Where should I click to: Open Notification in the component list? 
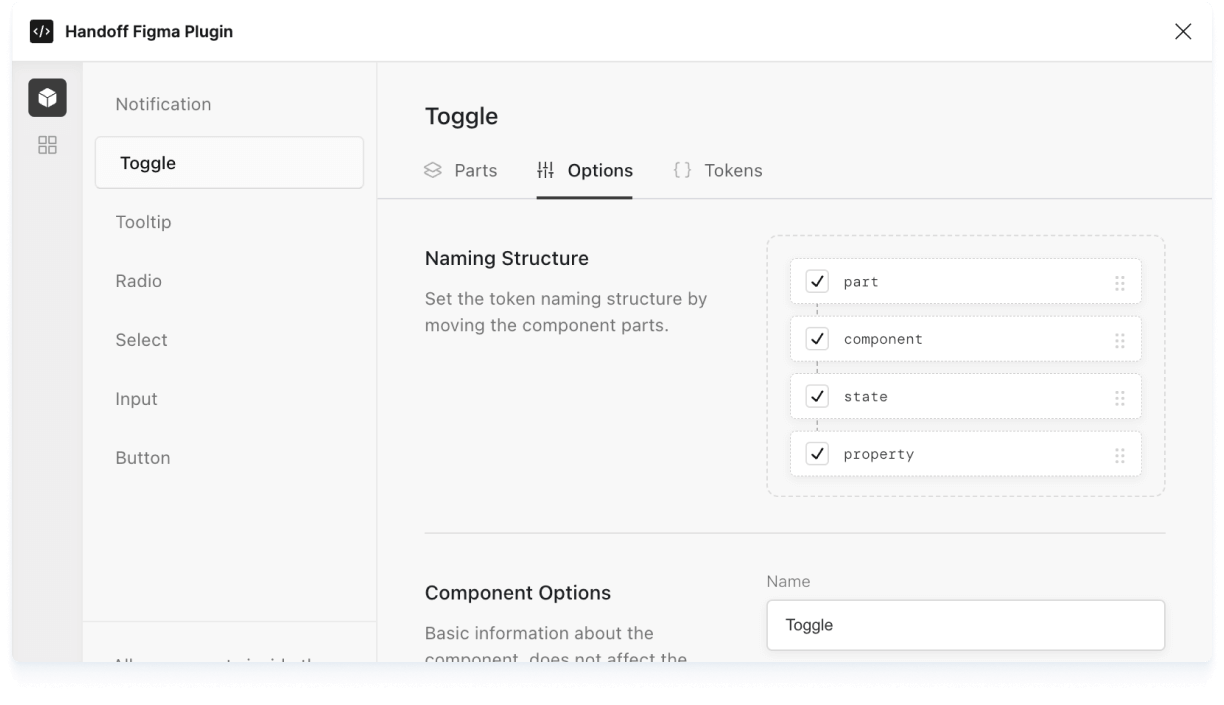click(x=163, y=104)
